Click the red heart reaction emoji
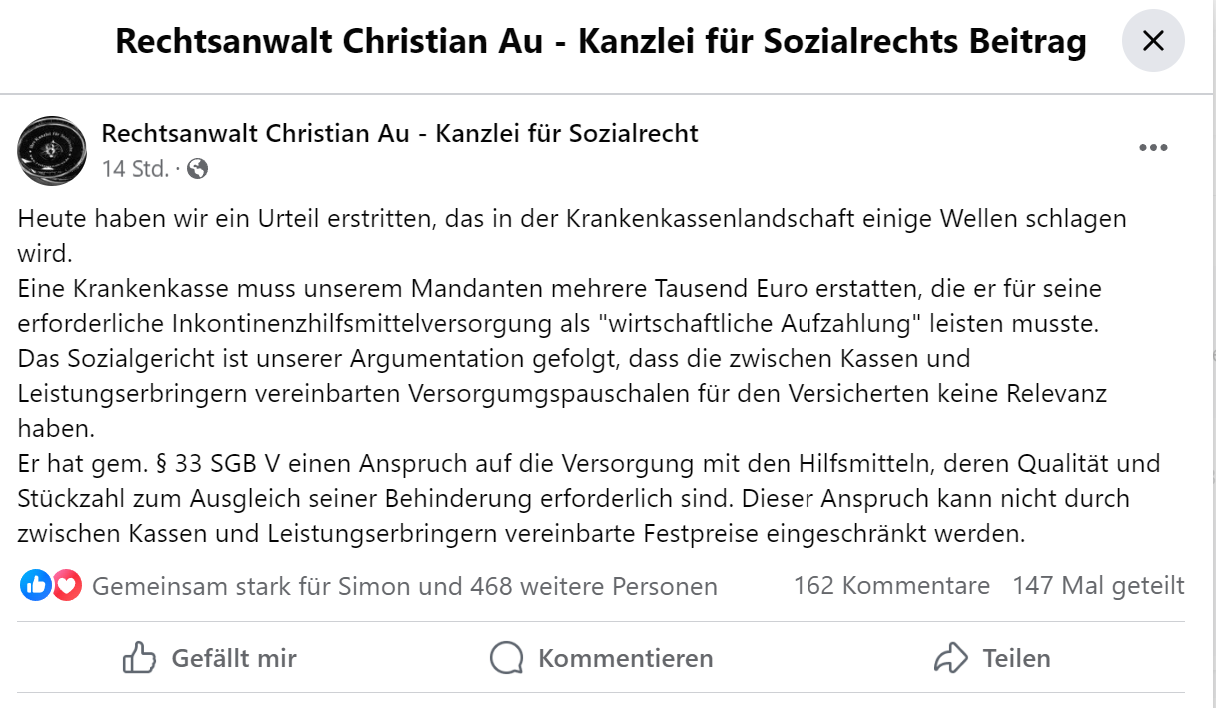1216x708 pixels. click(66, 586)
